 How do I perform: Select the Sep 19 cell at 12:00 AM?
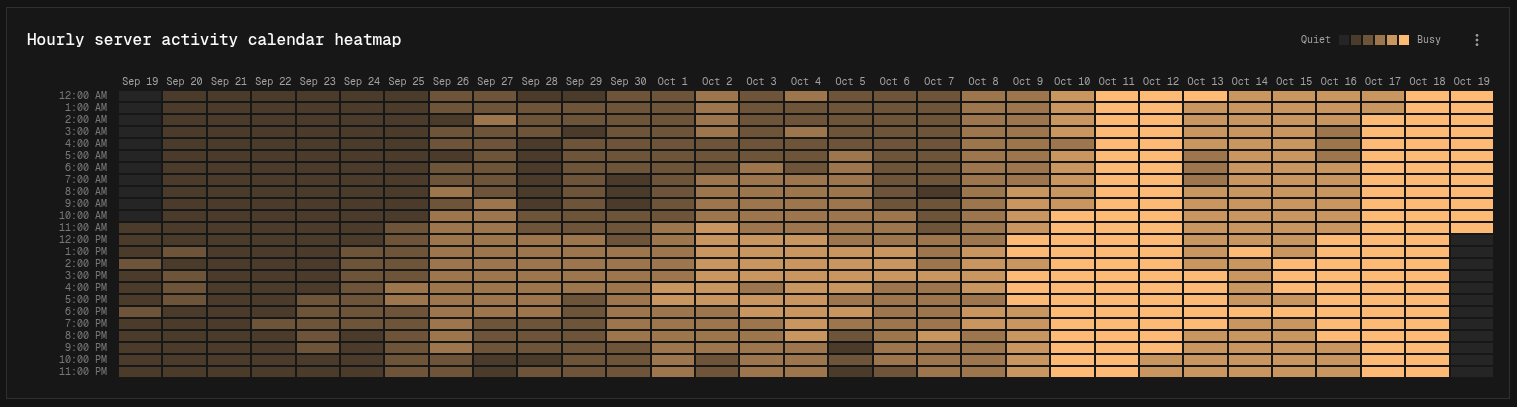tap(140, 96)
